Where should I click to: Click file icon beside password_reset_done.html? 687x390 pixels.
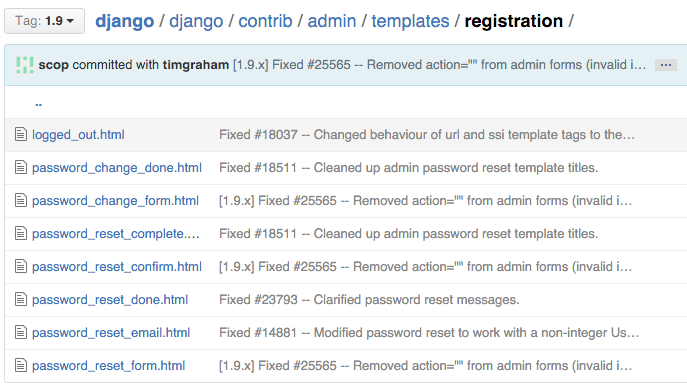(21, 299)
